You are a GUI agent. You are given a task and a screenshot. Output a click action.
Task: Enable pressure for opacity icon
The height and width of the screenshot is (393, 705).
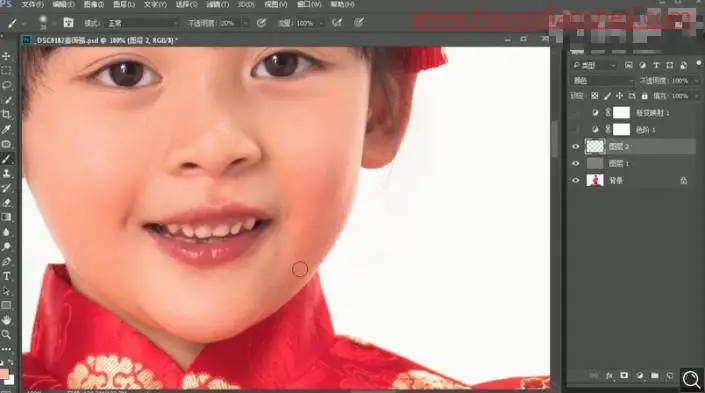click(x=261, y=22)
